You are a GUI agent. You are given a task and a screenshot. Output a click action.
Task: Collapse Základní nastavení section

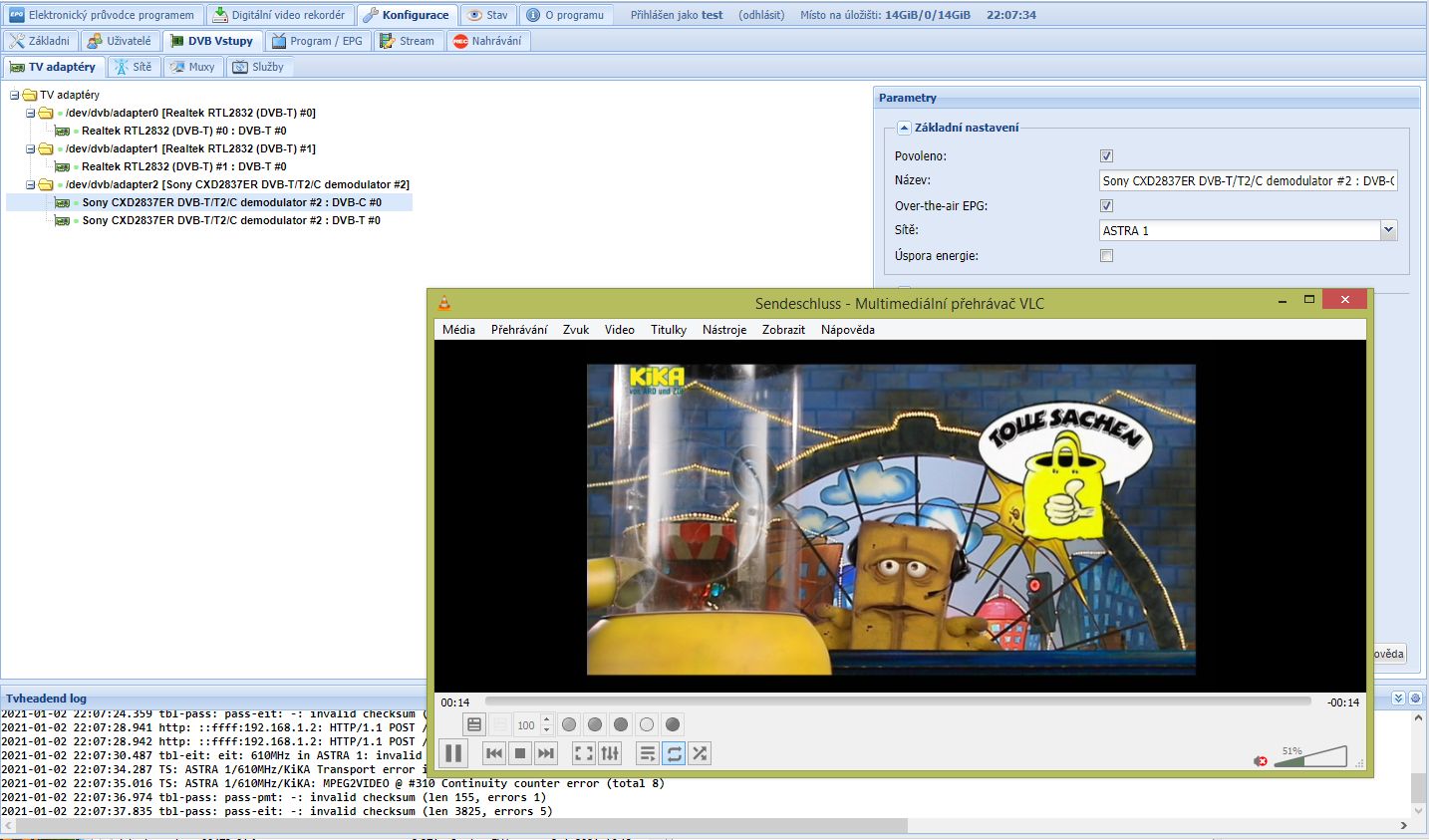904,128
